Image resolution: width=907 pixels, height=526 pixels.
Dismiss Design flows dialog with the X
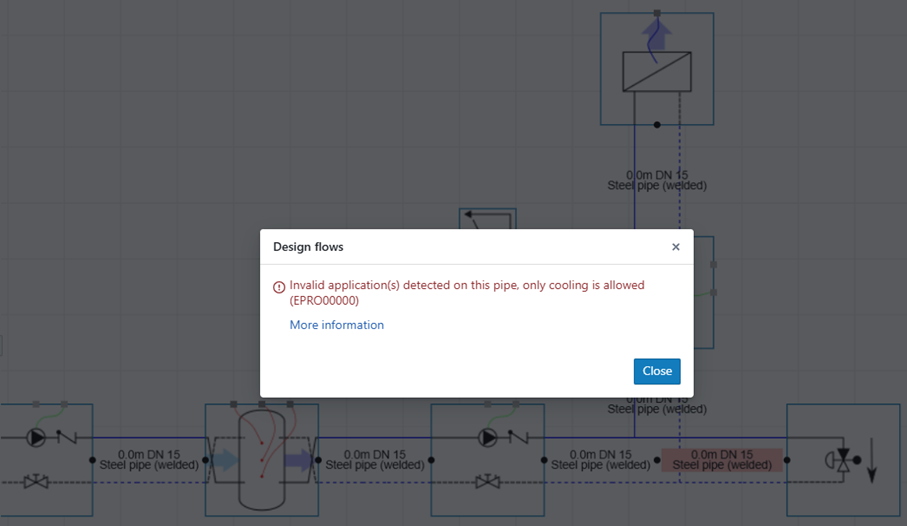pyautogui.click(x=676, y=247)
